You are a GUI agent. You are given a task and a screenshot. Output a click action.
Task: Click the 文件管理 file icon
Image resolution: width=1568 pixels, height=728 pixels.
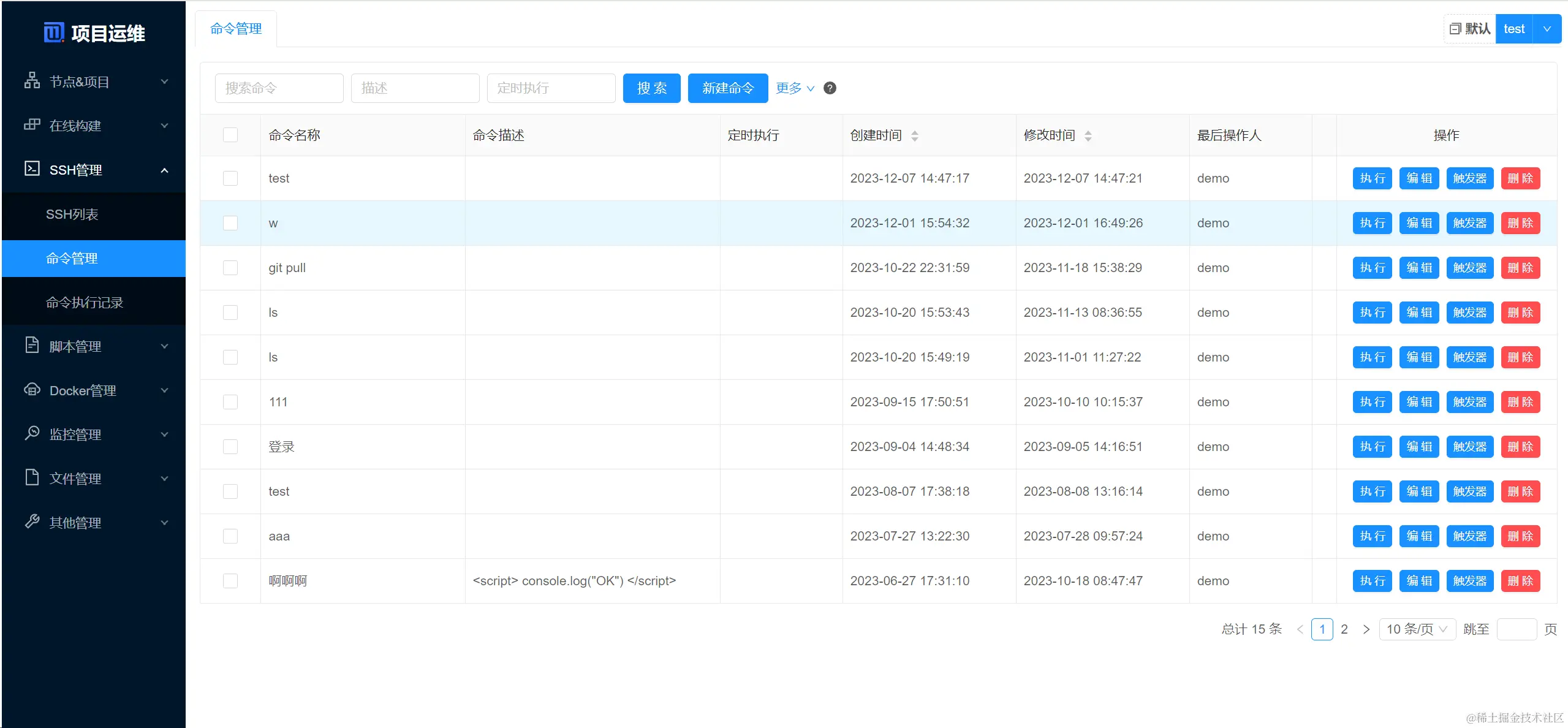point(32,478)
